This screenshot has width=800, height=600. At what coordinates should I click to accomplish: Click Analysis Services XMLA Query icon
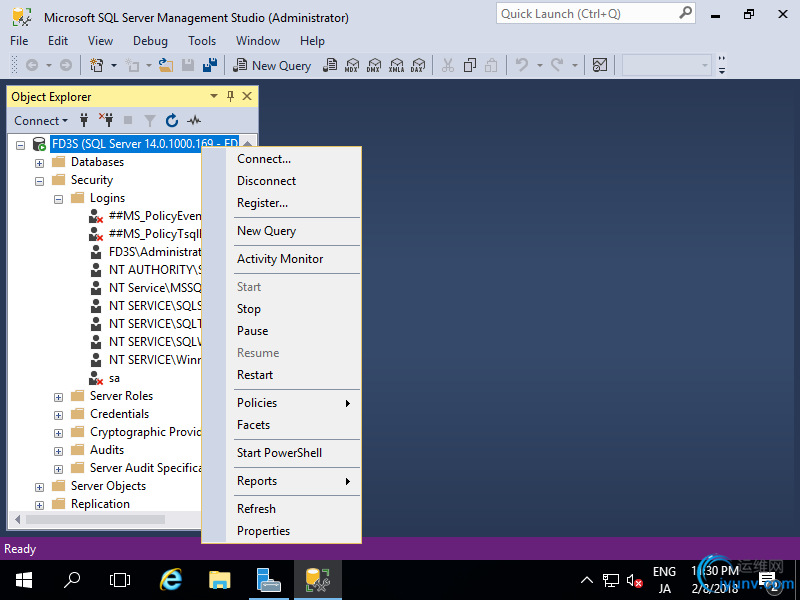pos(396,65)
